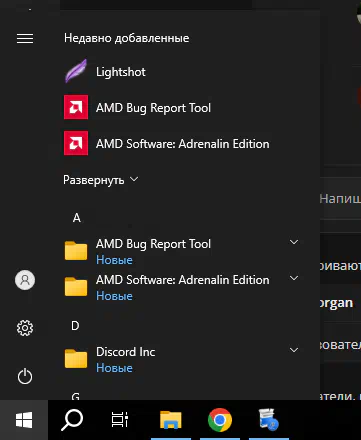Open taskbar search magnifier
361x440 pixels.
[72, 420]
